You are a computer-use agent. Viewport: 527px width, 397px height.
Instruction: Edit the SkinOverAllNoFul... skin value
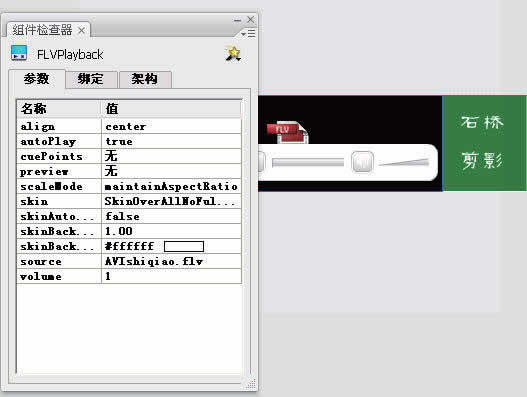coord(171,201)
